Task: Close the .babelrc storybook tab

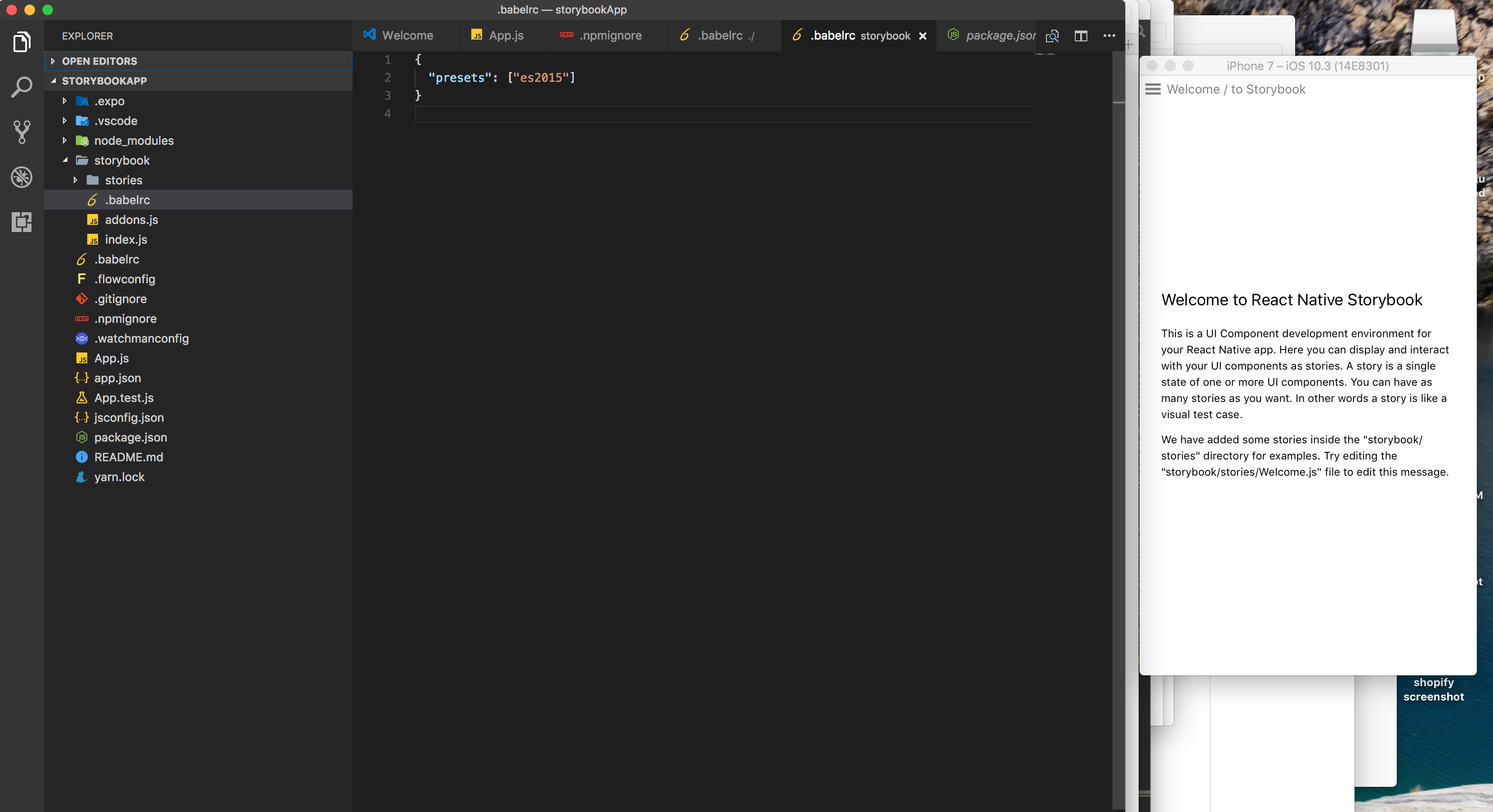Action: [923, 36]
